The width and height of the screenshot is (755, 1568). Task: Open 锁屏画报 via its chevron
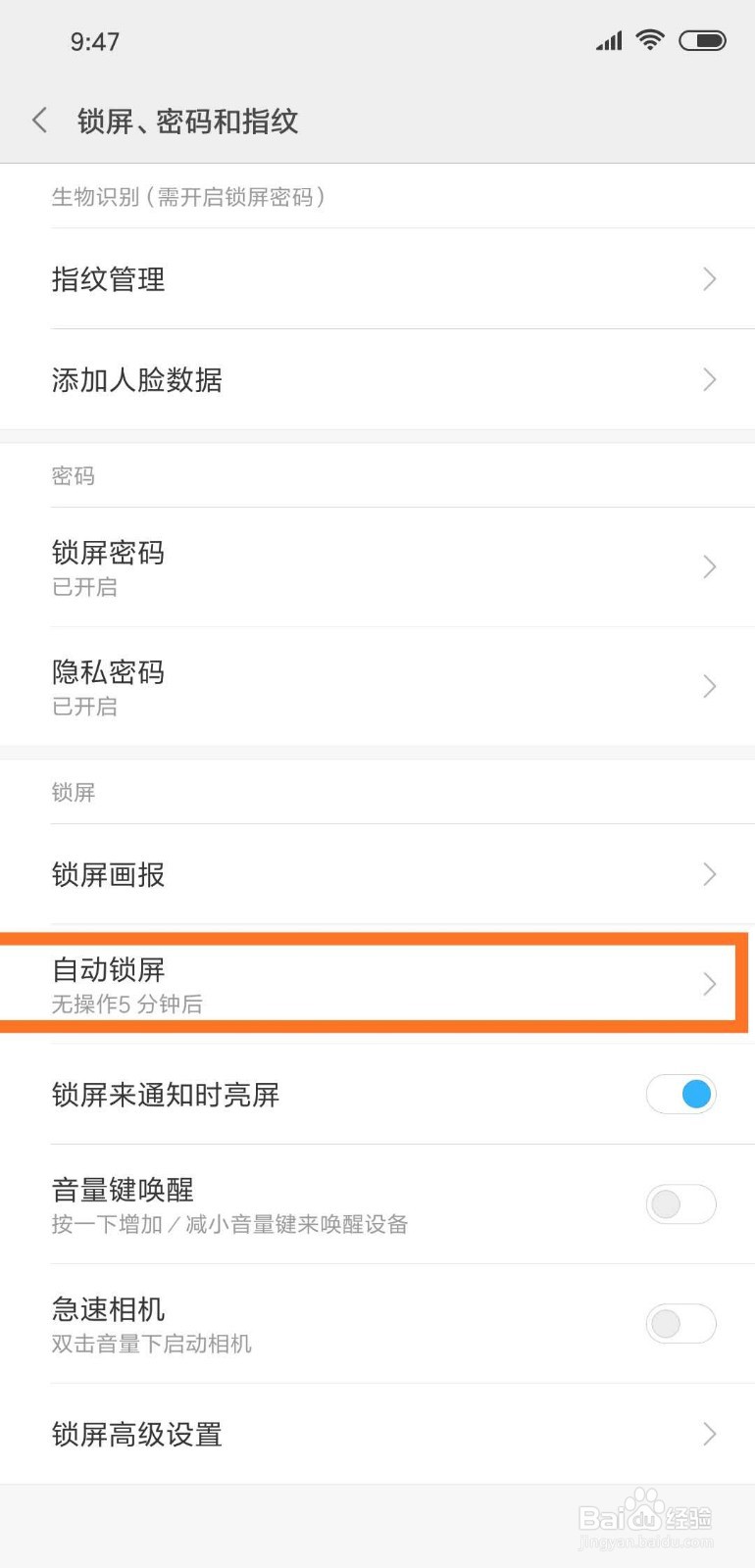point(710,874)
